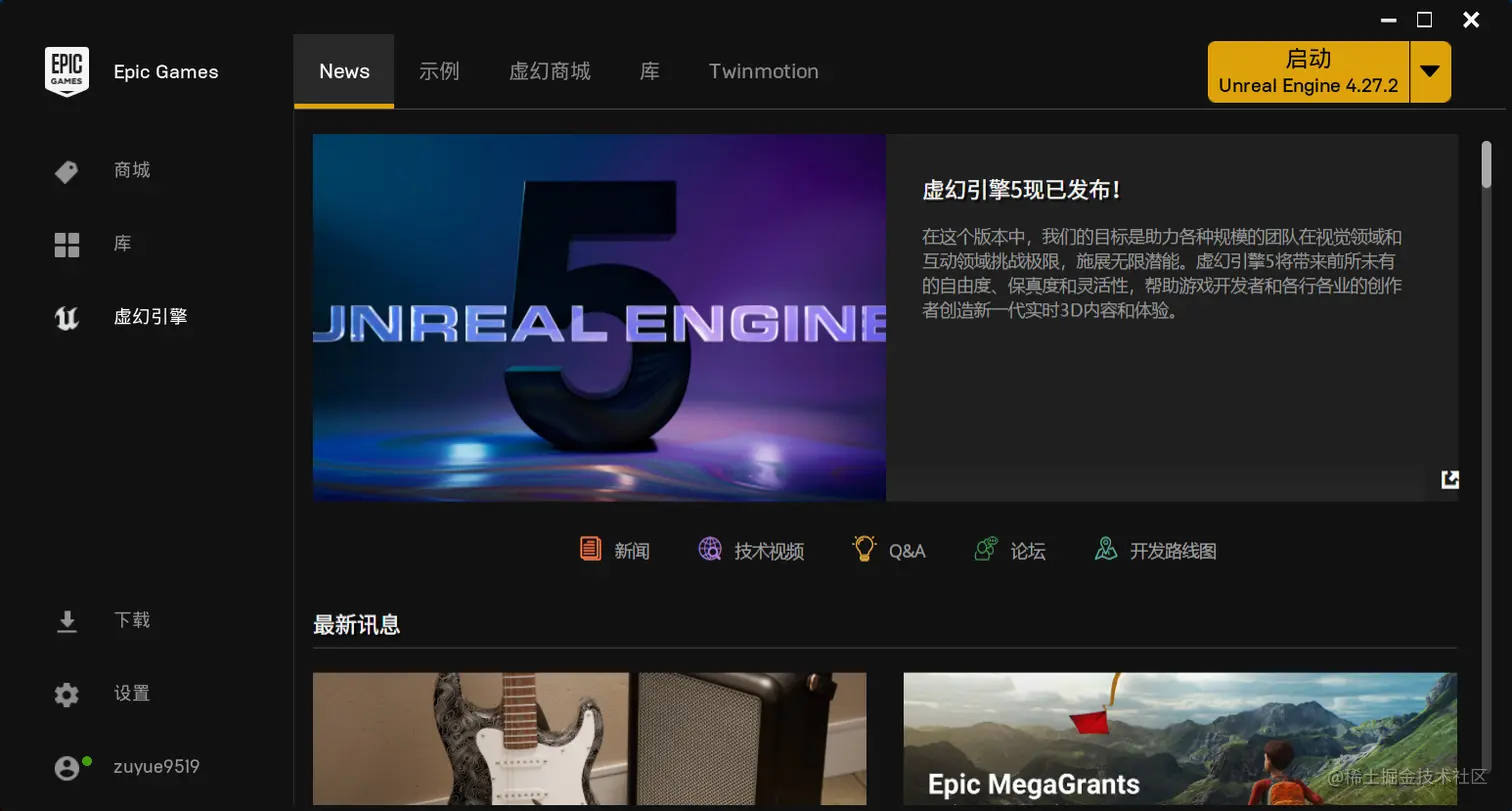
Task: Switch to the News tab
Action: click(344, 71)
